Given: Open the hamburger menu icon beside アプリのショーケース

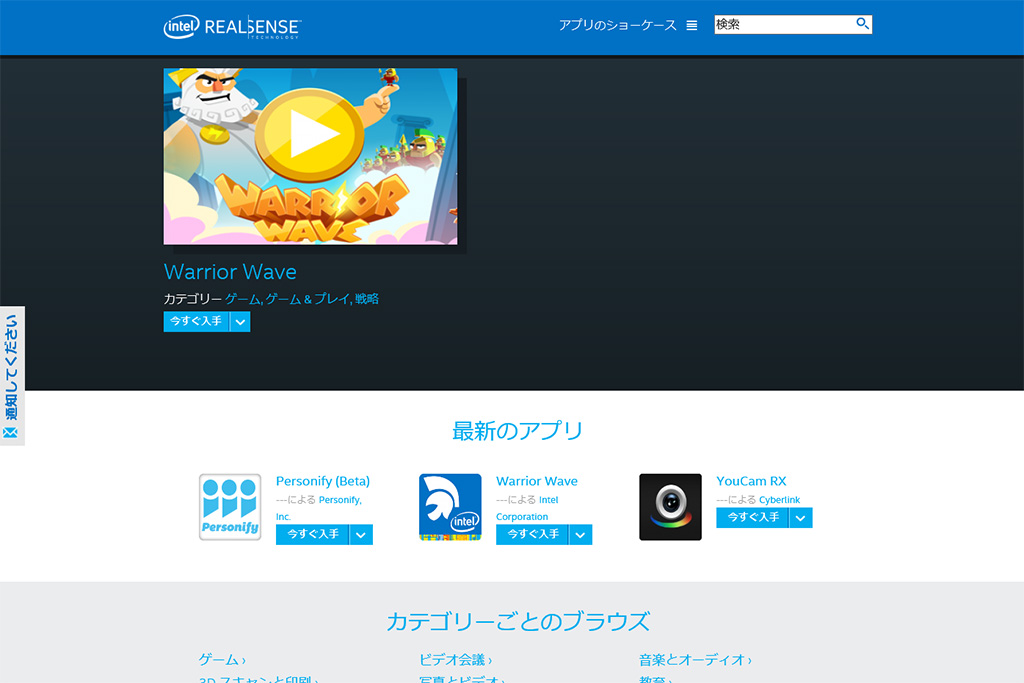Looking at the screenshot, I should click(692, 25).
